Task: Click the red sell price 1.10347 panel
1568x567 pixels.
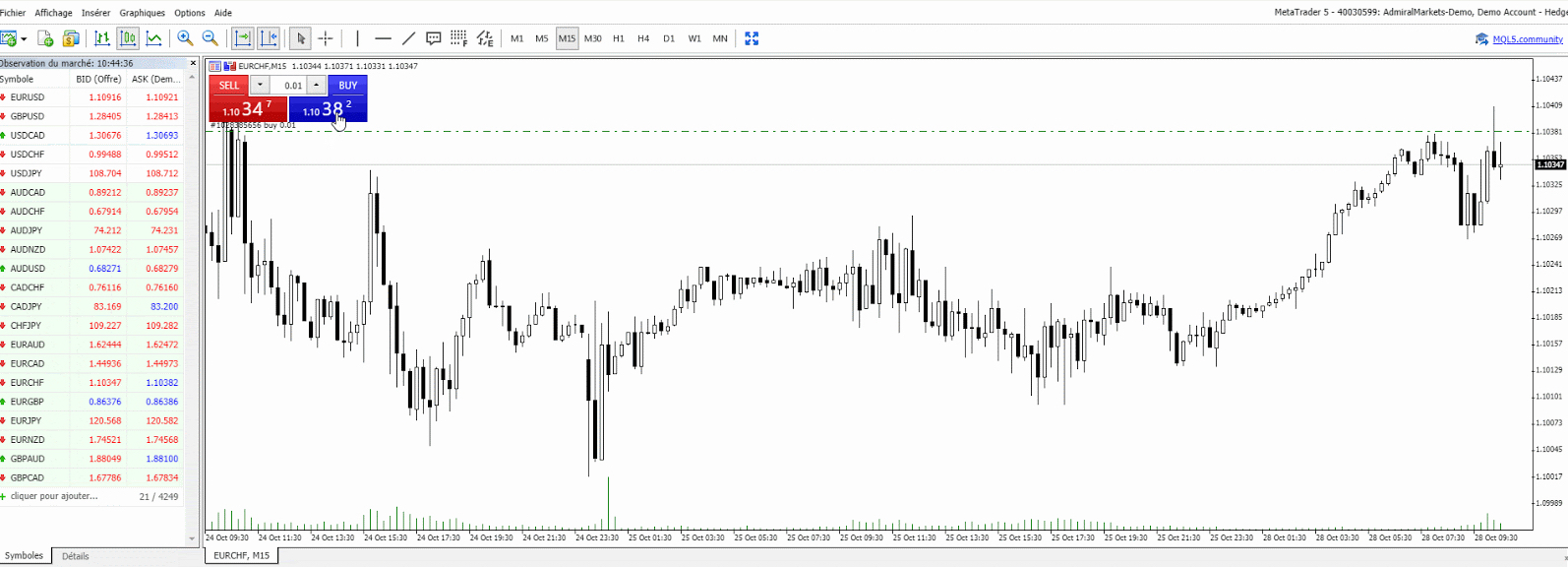Action: pos(248,108)
